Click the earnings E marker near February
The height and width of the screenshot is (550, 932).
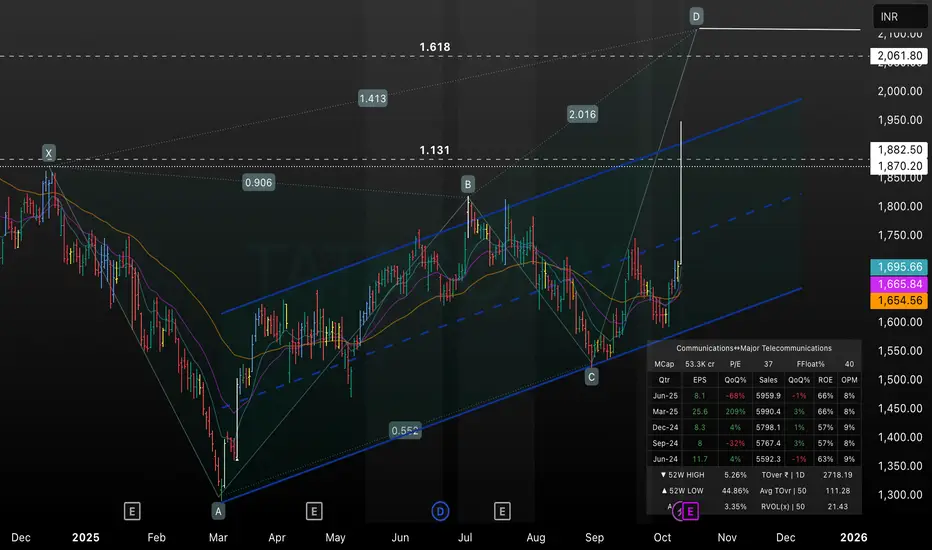click(x=132, y=511)
